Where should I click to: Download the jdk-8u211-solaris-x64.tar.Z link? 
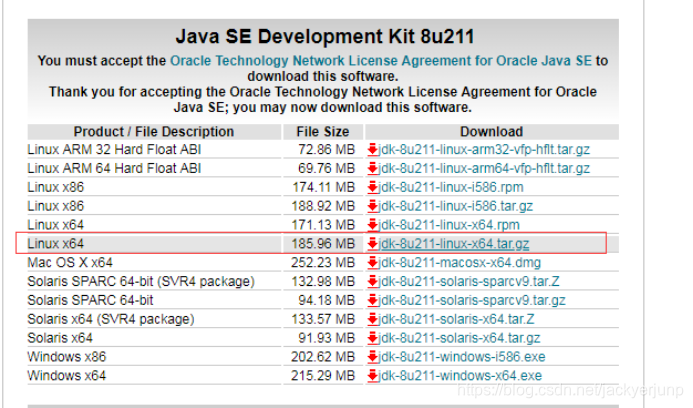click(457, 319)
